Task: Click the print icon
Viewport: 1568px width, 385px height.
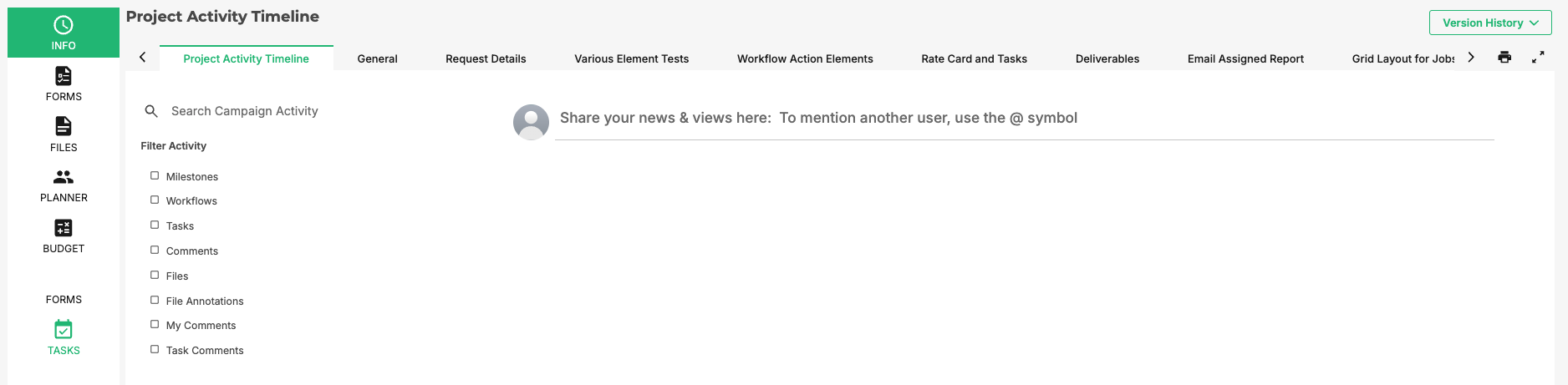Action: point(1504,58)
